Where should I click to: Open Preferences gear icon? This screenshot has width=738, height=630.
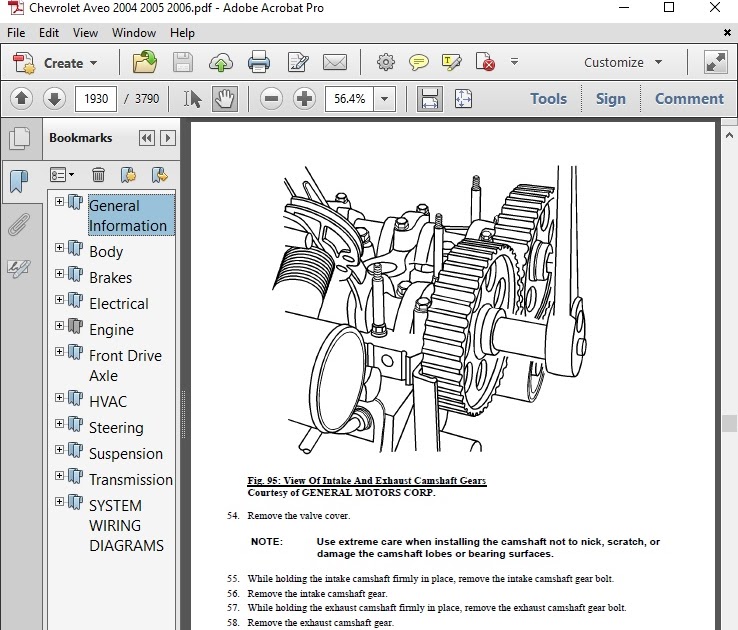[x=385, y=62]
